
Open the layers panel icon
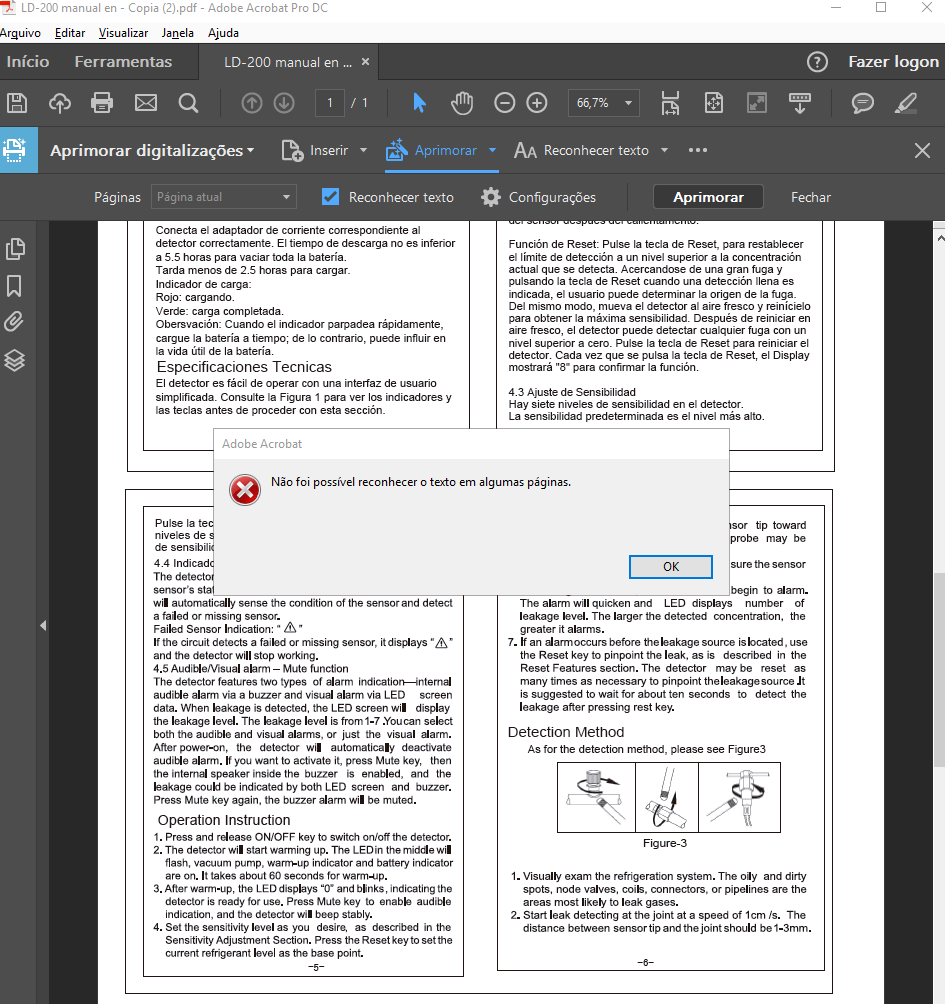click(x=15, y=360)
